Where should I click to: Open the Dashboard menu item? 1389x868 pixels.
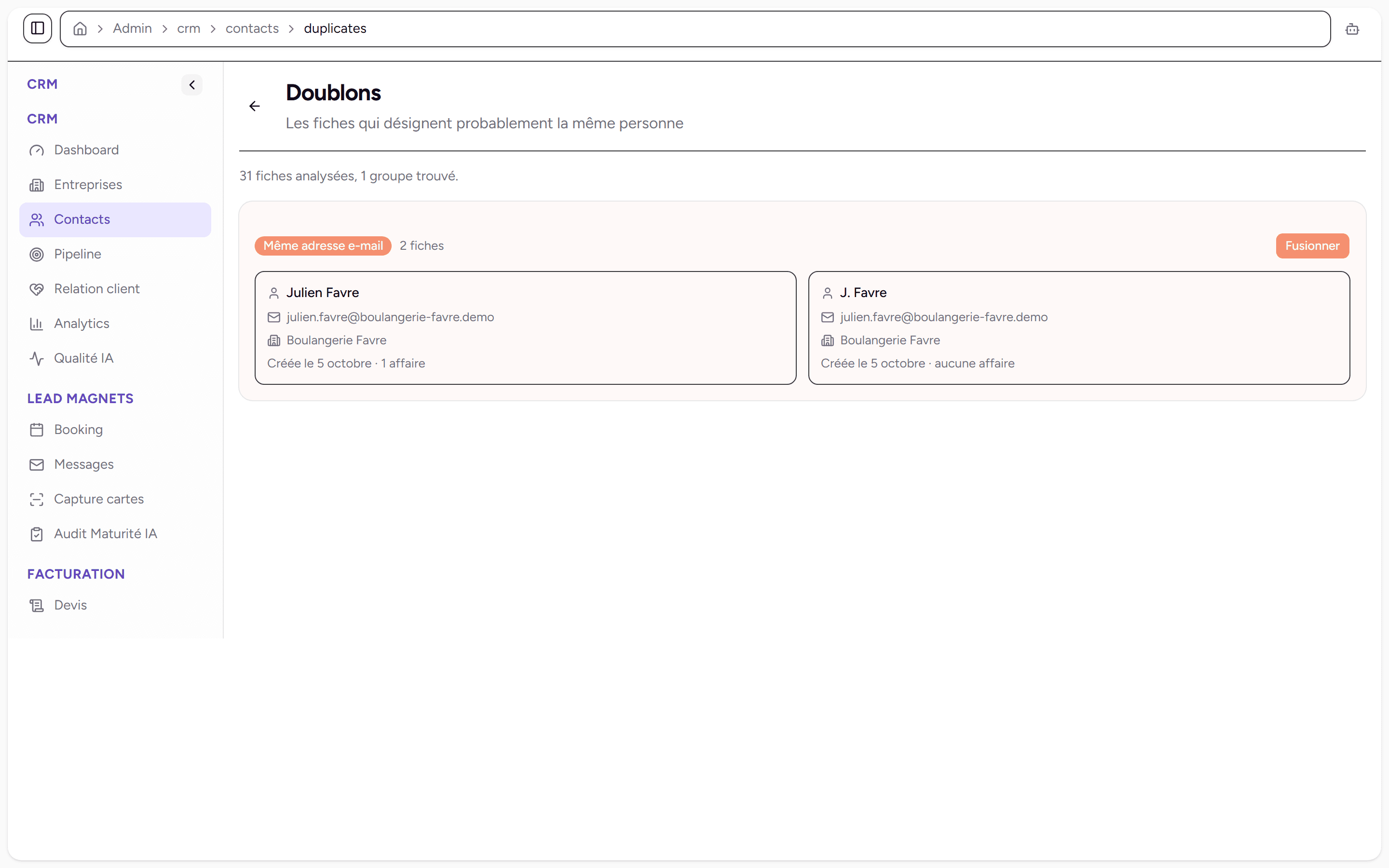point(115,150)
